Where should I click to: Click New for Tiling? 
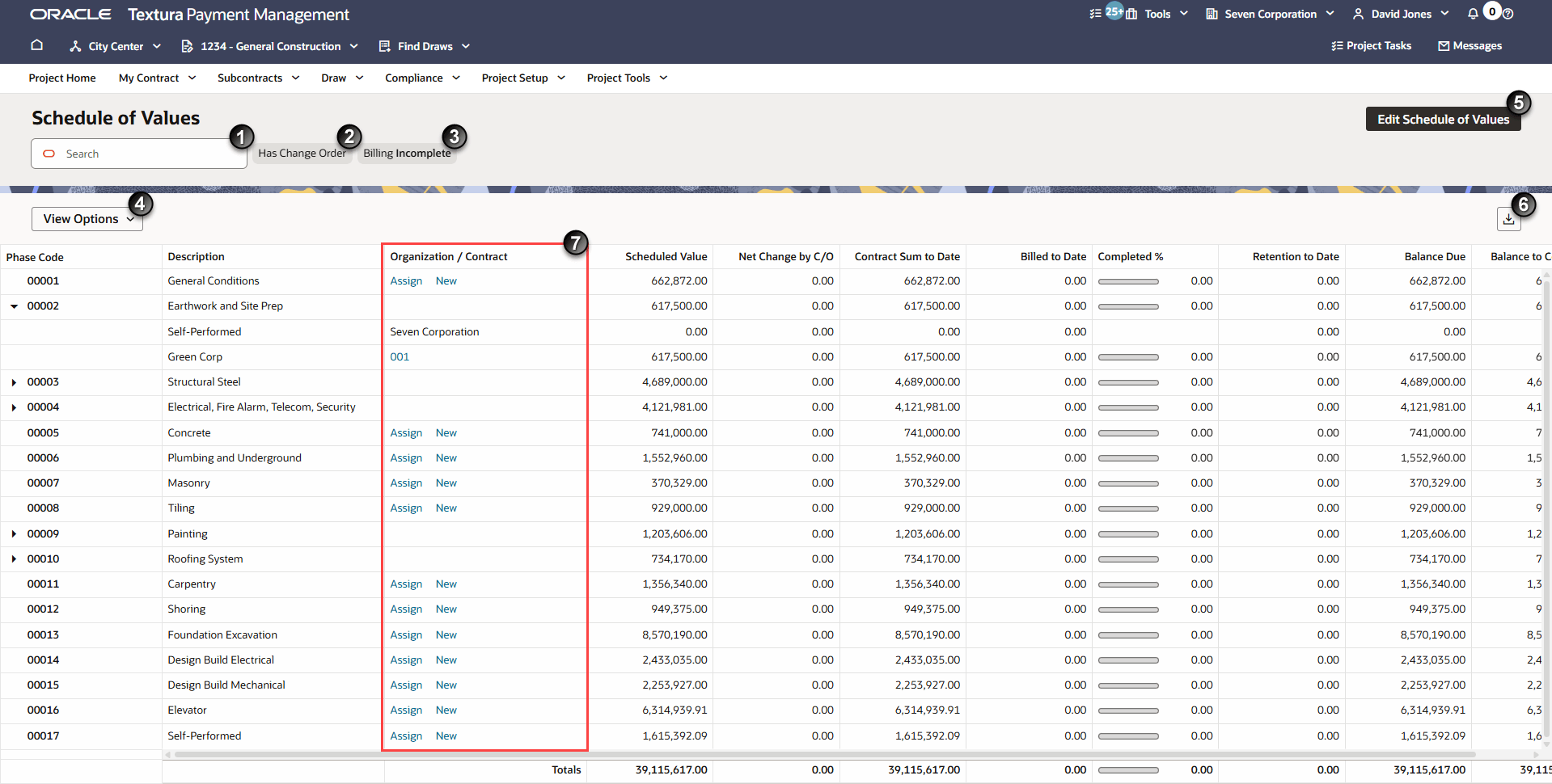tap(446, 508)
